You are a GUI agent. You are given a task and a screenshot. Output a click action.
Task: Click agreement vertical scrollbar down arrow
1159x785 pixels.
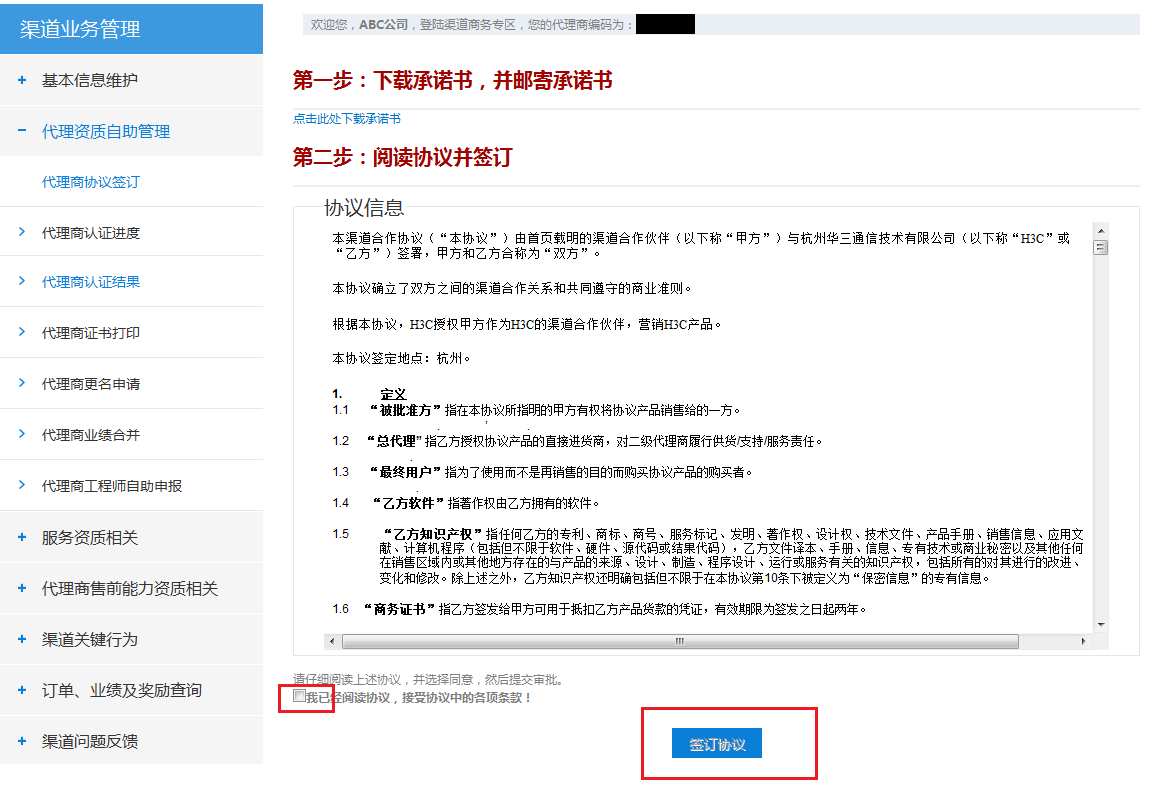pos(1101,624)
